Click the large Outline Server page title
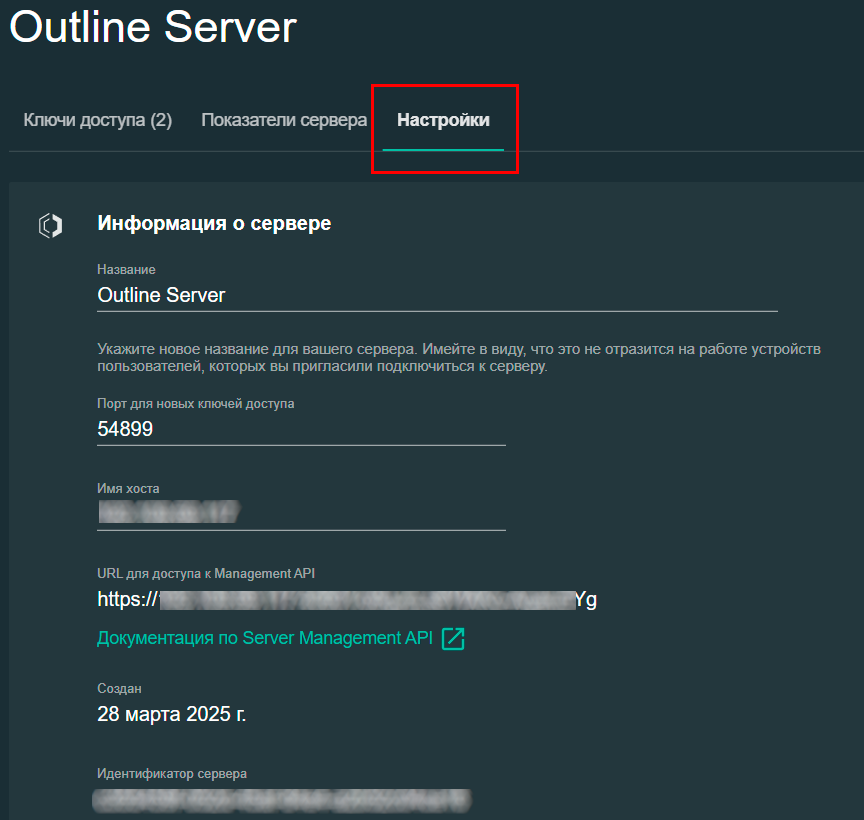 (153, 27)
